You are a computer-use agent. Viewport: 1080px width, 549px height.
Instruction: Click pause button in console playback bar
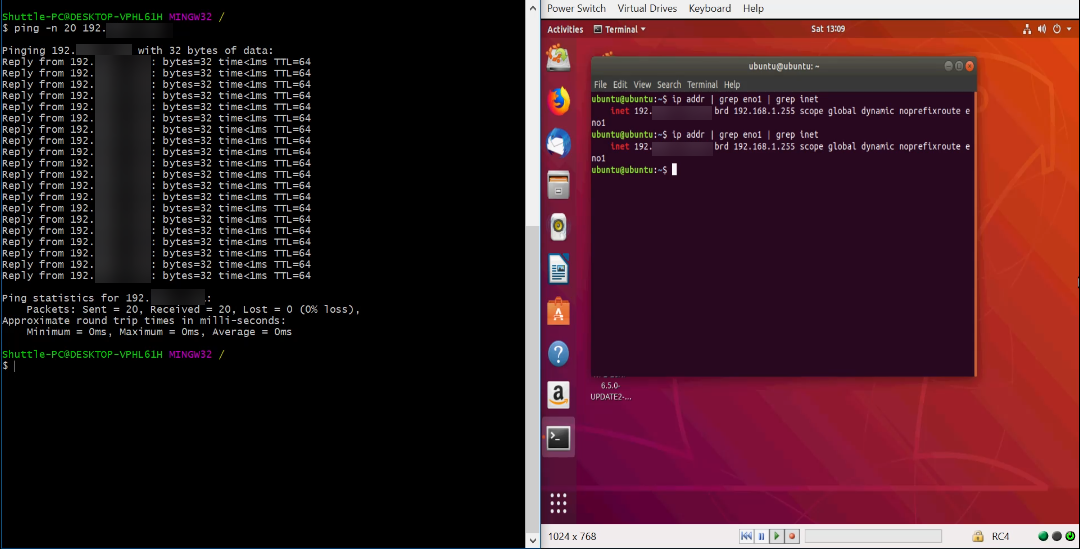coord(761,536)
